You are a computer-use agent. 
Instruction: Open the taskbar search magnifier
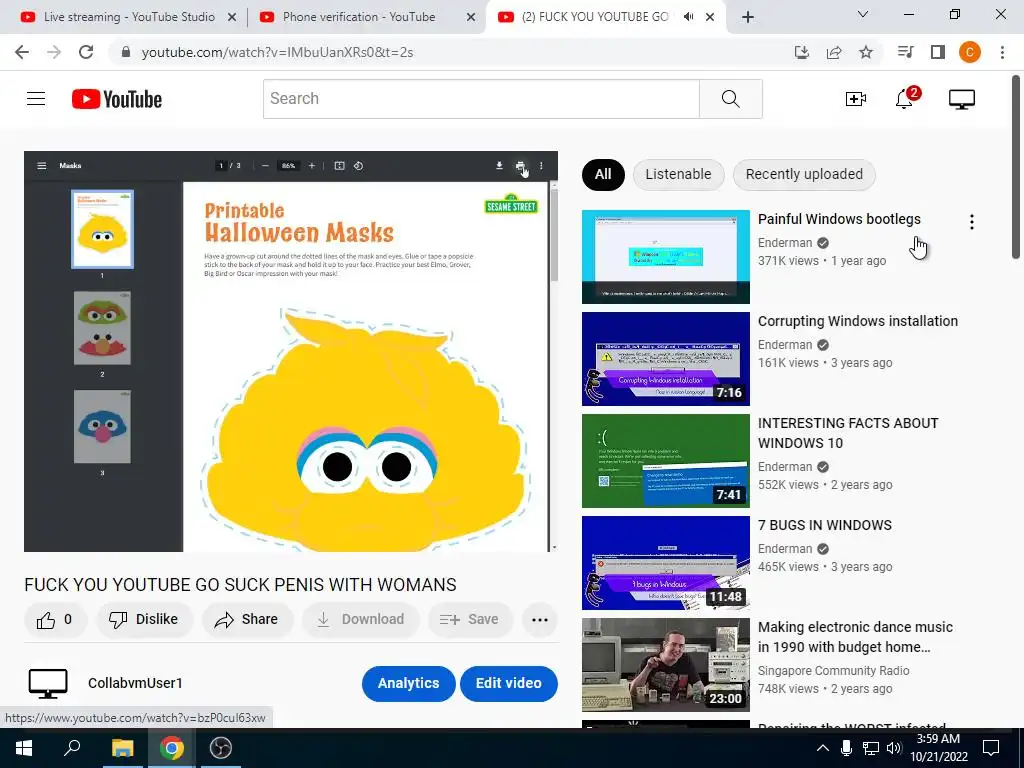pyautogui.click(x=72, y=748)
